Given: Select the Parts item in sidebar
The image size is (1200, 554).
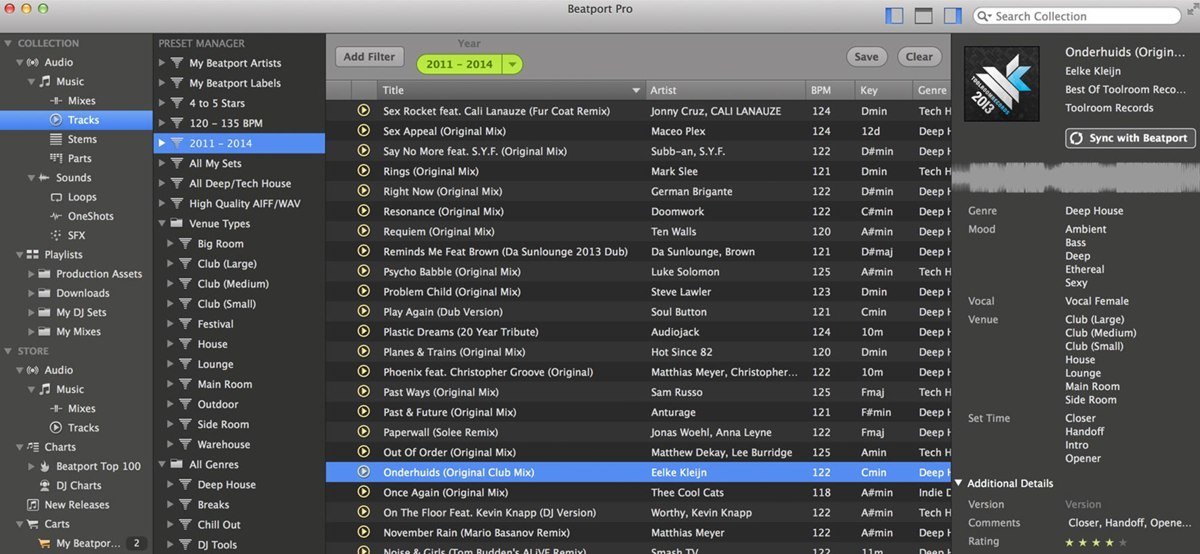Looking at the screenshot, I should pos(80,158).
